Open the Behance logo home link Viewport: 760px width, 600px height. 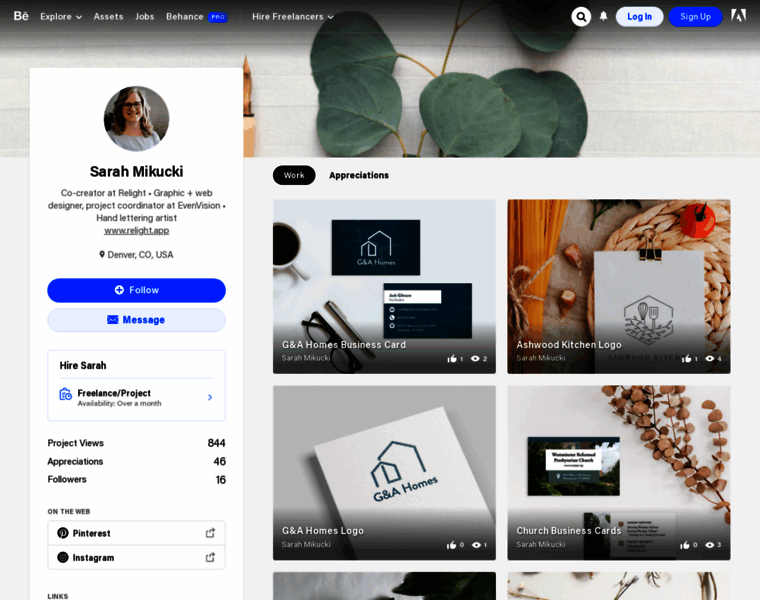point(21,16)
